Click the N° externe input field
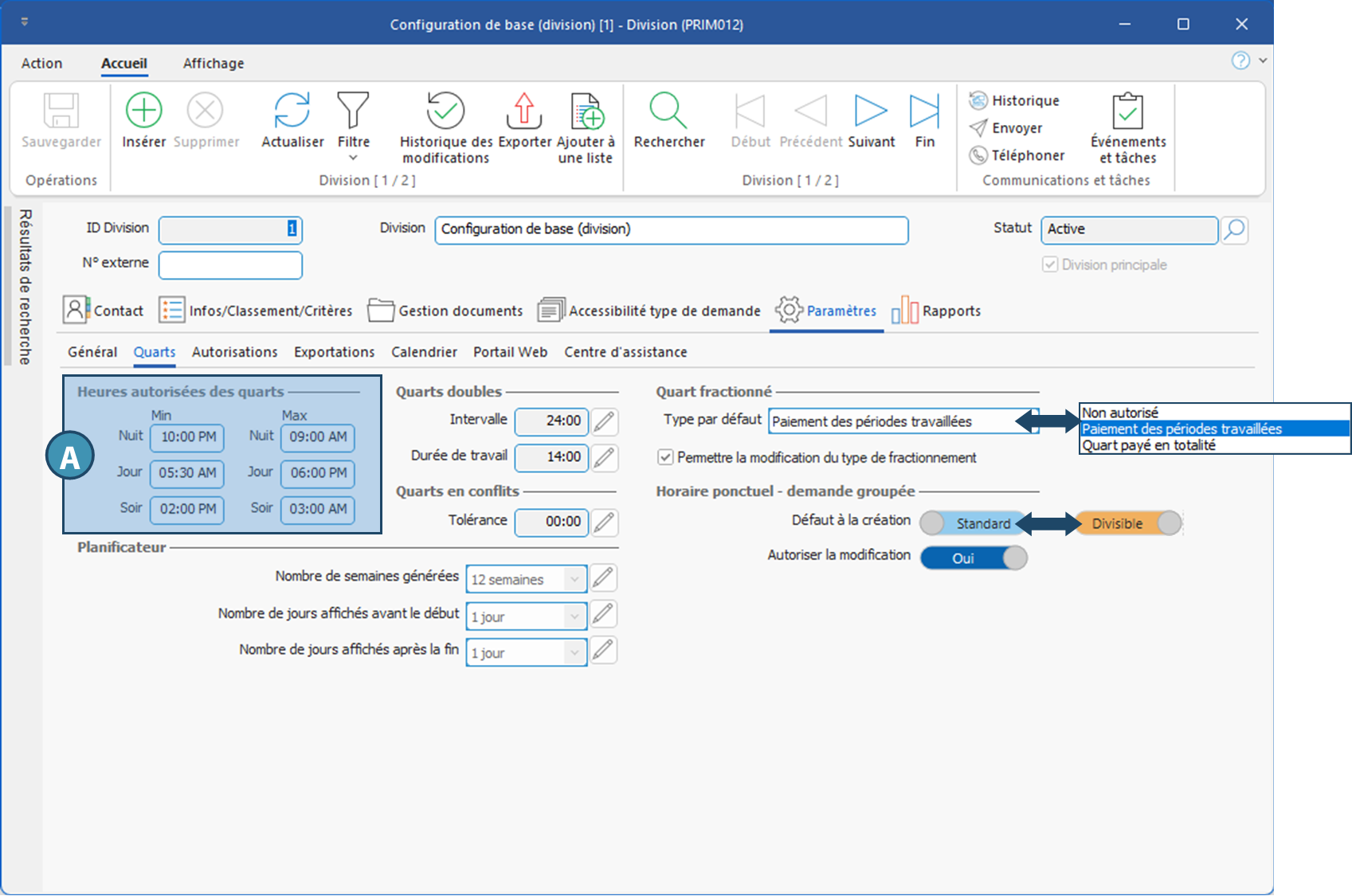Image resolution: width=1352 pixels, height=896 pixels. pyautogui.click(x=230, y=265)
